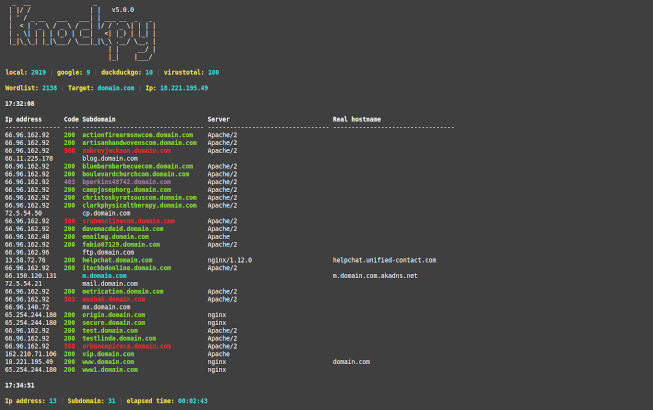
Task: Click the end timestamp '17:34:51'
Action: click(x=20, y=385)
